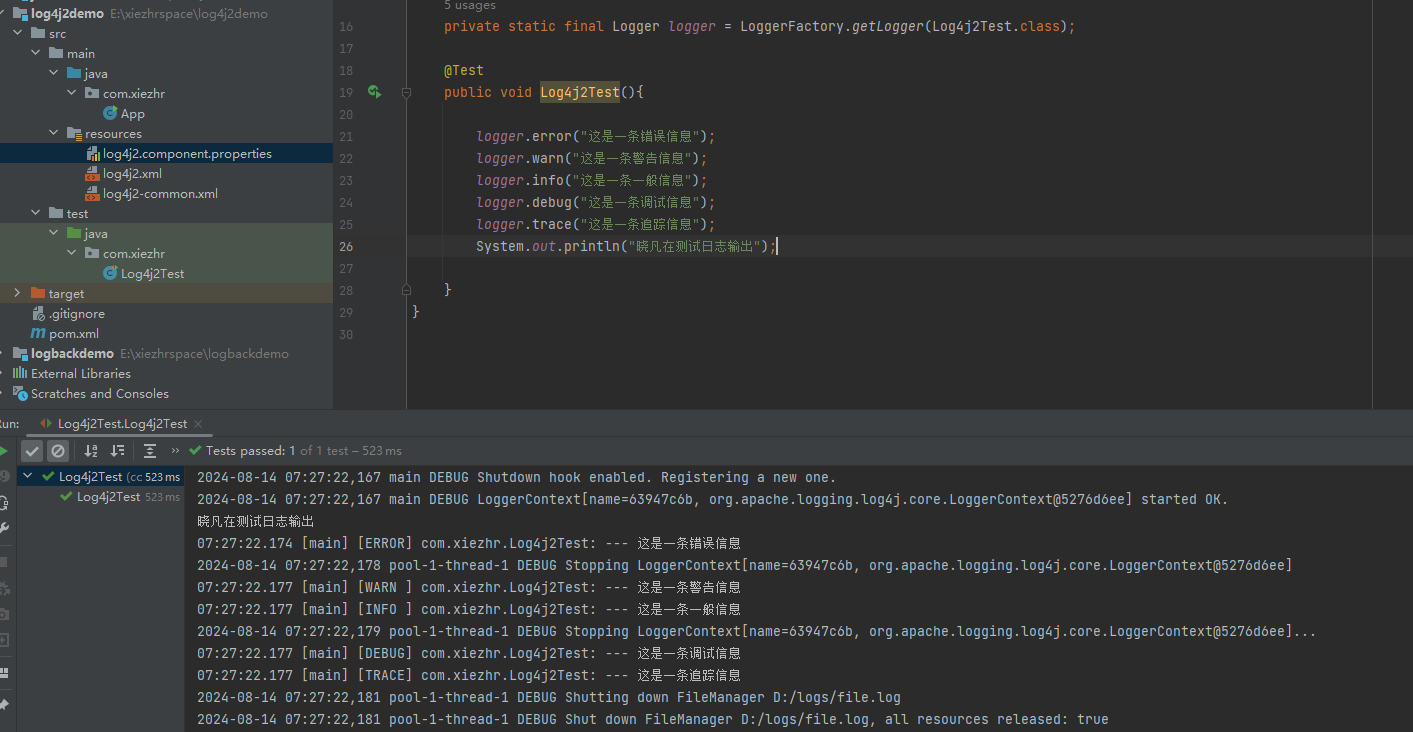This screenshot has height=732, width=1413.
Task: Toggle 'Show Passed' tests filter
Action: [x=31, y=451]
